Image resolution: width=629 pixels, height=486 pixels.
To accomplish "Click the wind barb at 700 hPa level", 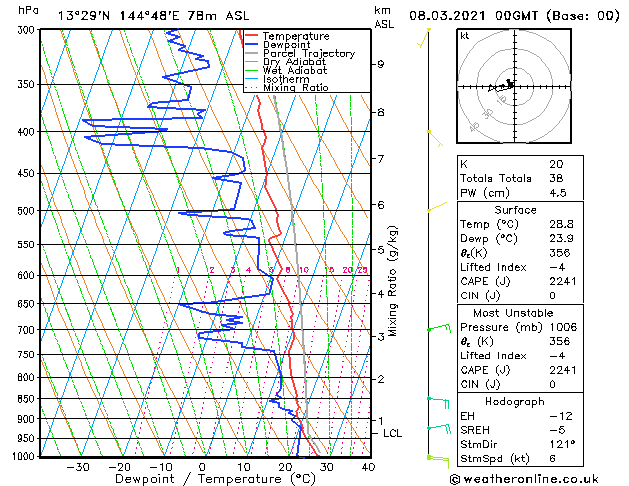I will [439, 328].
